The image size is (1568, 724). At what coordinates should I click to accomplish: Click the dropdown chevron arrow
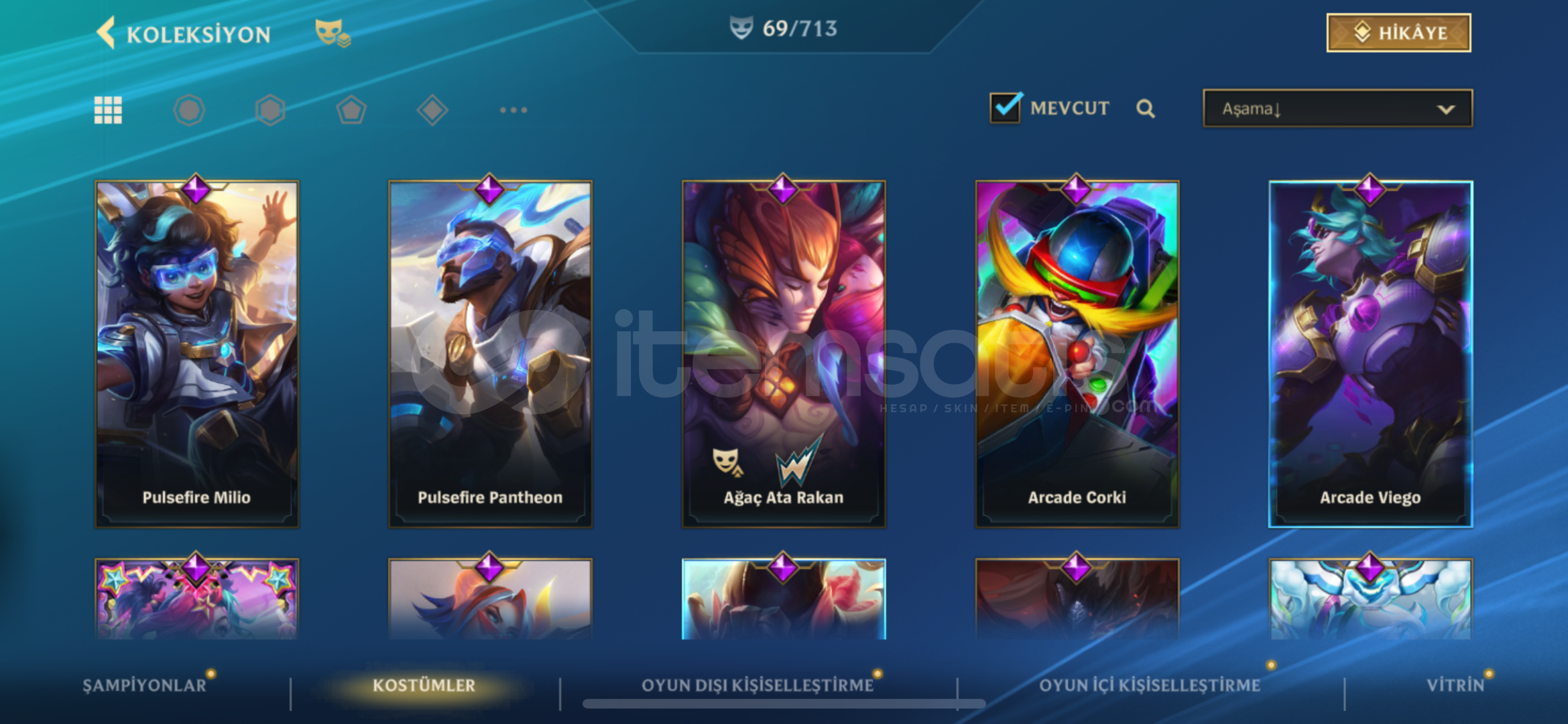coord(1446,109)
